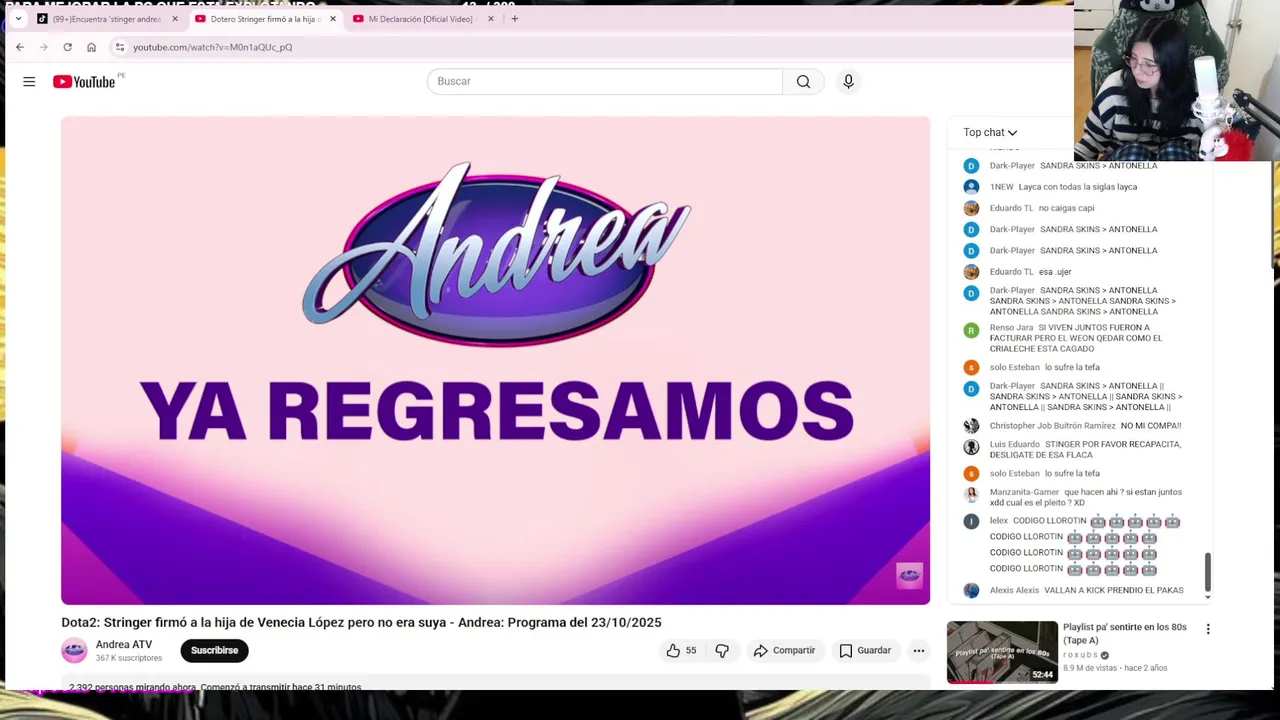Open the tab search dropdown arrow
1280x720 pixels.
(18, 18)
